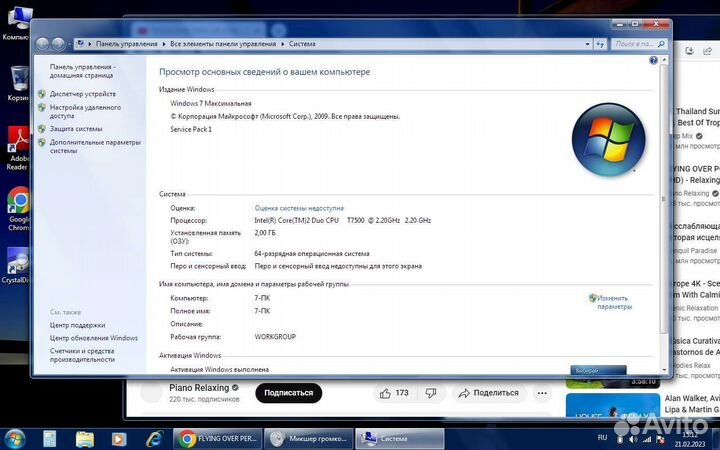Click the scrollbar down arrow in System window

[x=664, y=370]
